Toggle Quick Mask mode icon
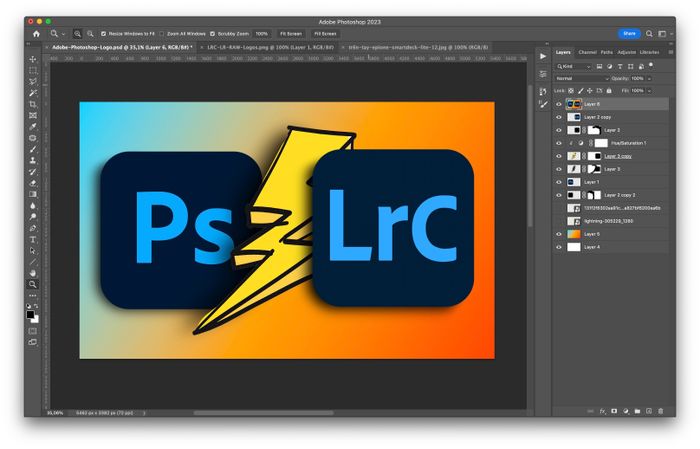Image resolution: width=700 pixels, height=449 pixels. click(33, 331)
